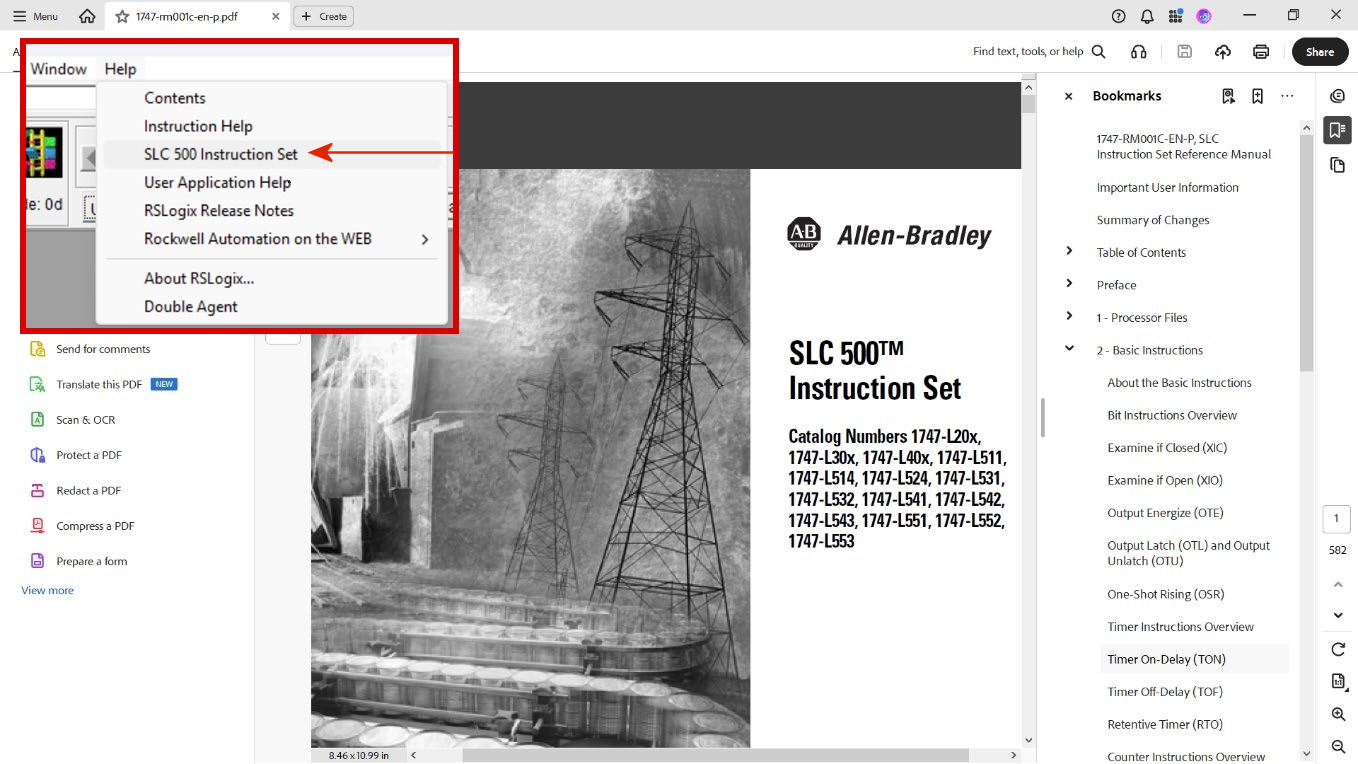The image size is (1358, 764).
Task: Click the current page number field
Action: click(1337, 519)
